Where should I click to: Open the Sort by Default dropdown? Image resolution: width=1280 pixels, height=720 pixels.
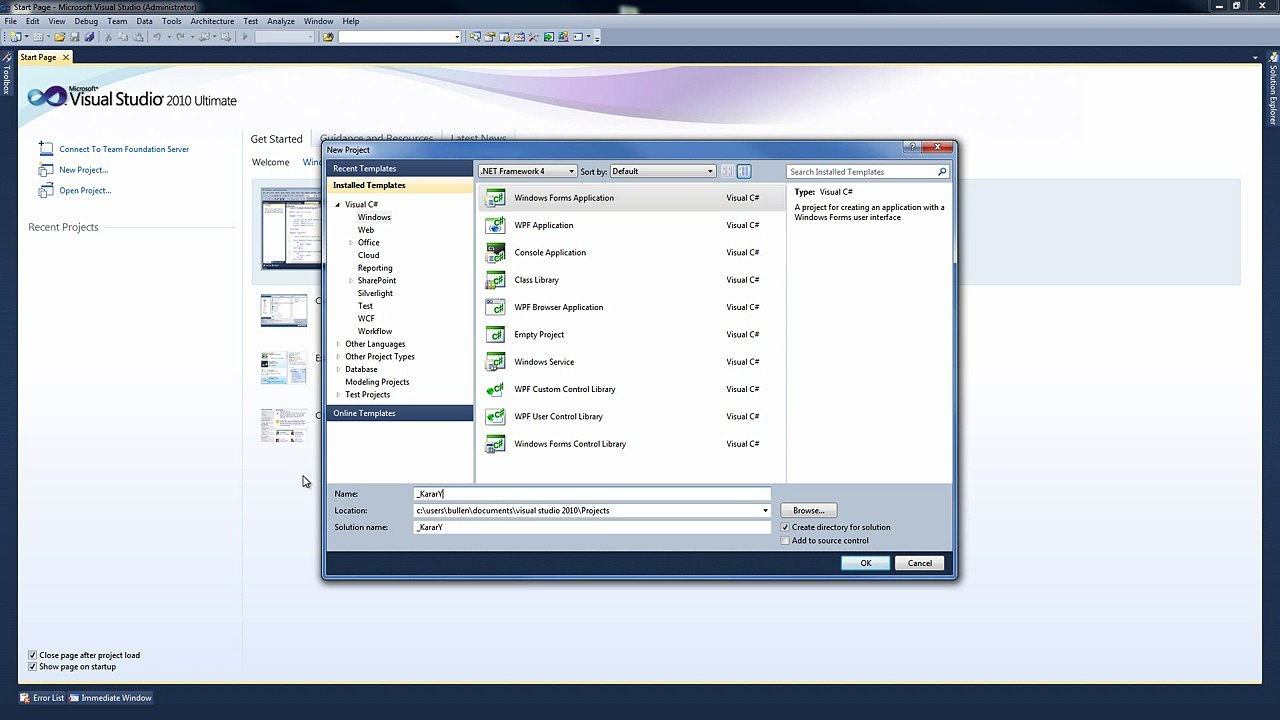pos(663,171)
